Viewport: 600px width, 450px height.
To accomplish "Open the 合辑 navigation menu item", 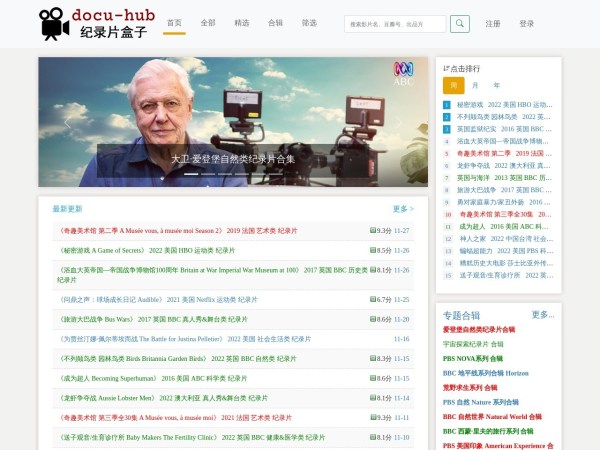I will (x=275, y=23).
